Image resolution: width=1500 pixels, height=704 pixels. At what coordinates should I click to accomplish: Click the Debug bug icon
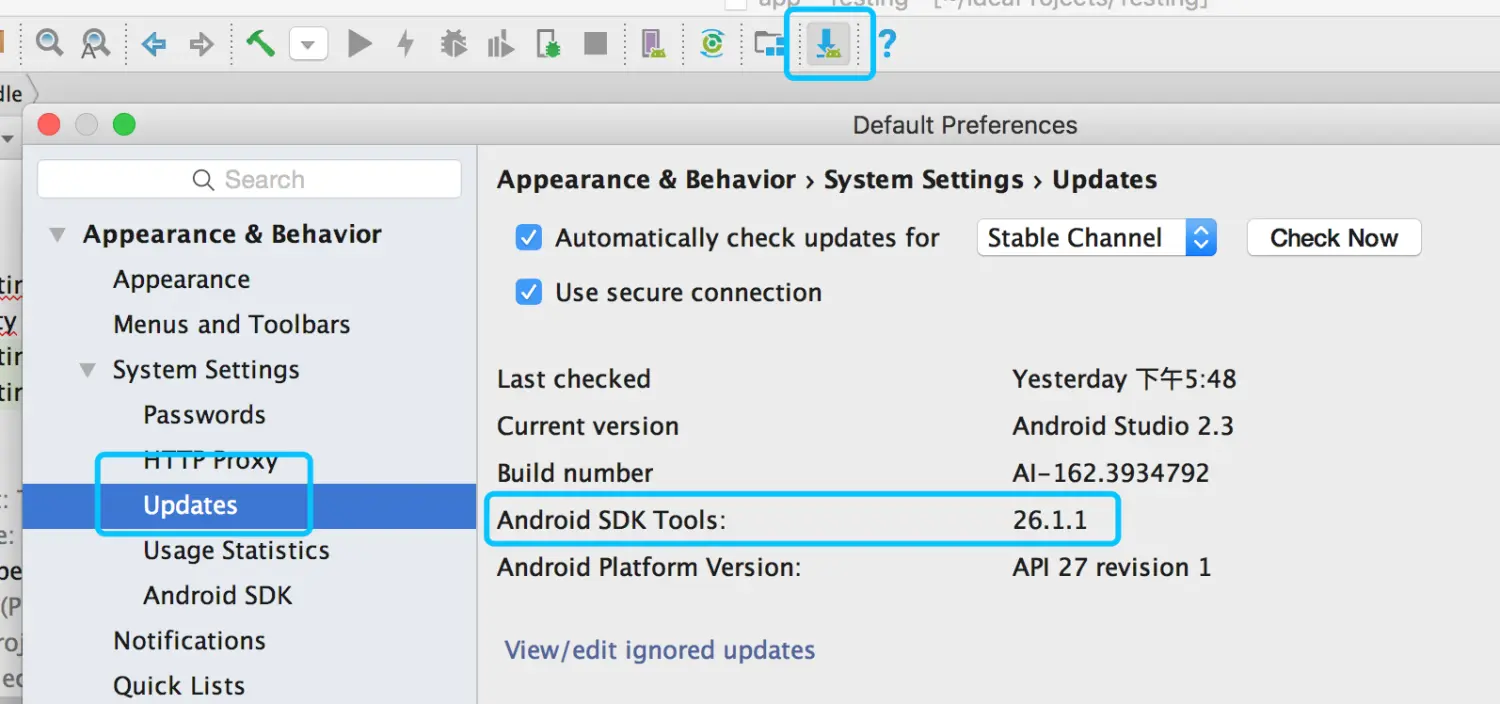pos(454,43)
